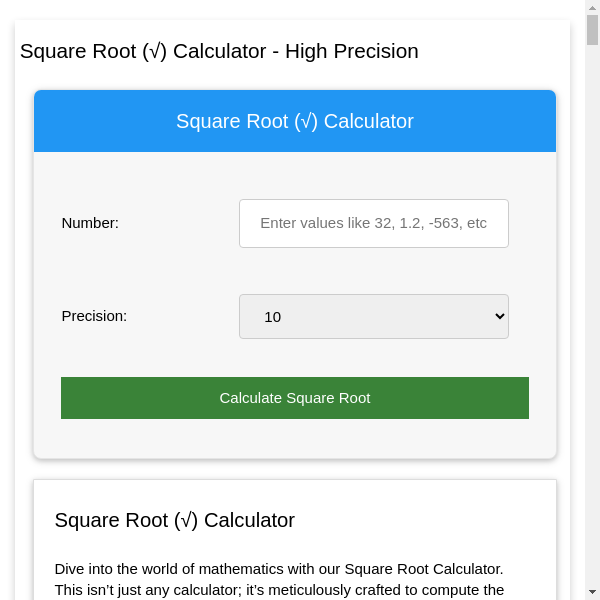
Task: Click the "High Precision" page title text
Action: coord(351,51)
